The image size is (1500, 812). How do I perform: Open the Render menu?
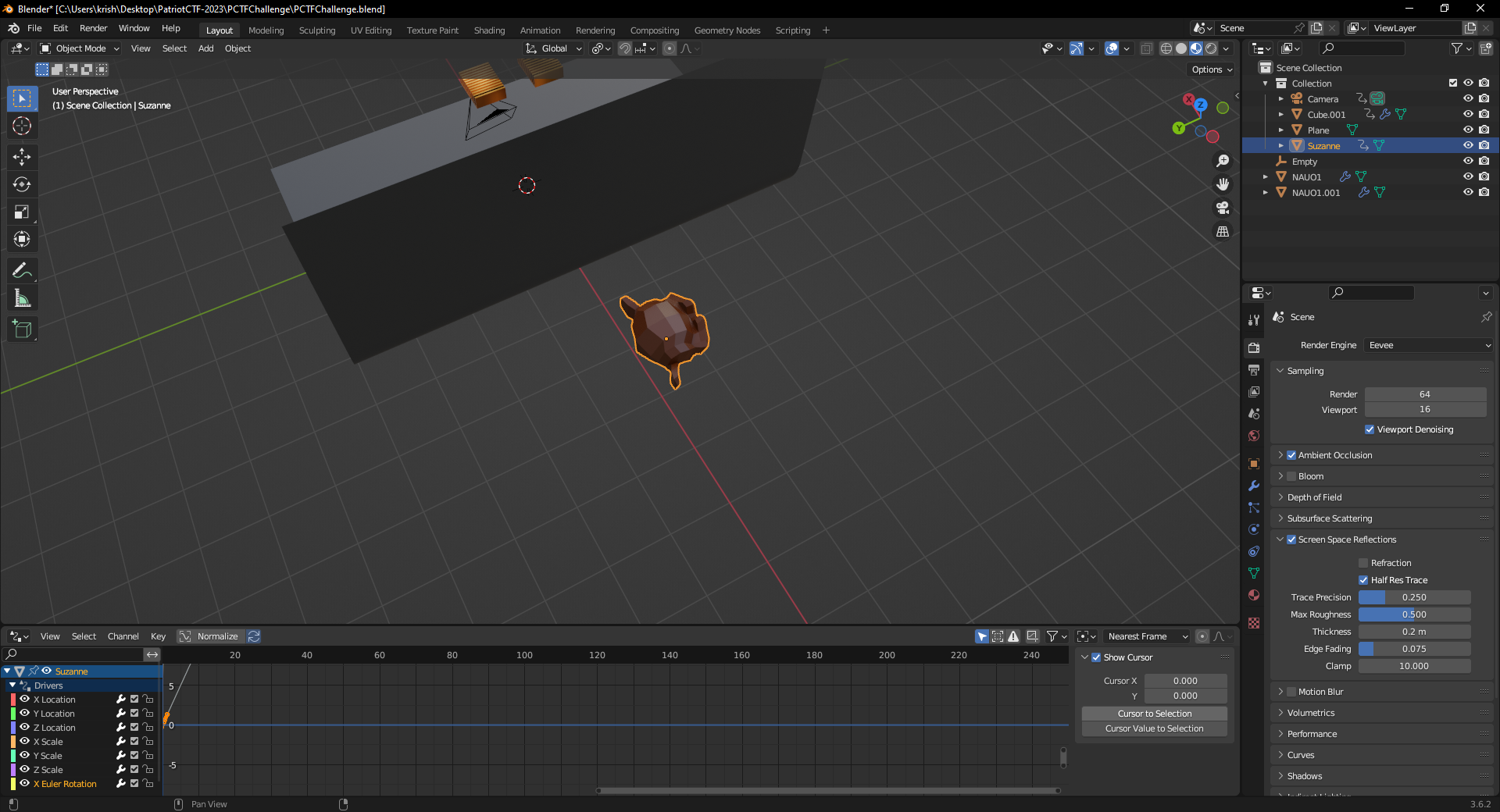point(93,28)
